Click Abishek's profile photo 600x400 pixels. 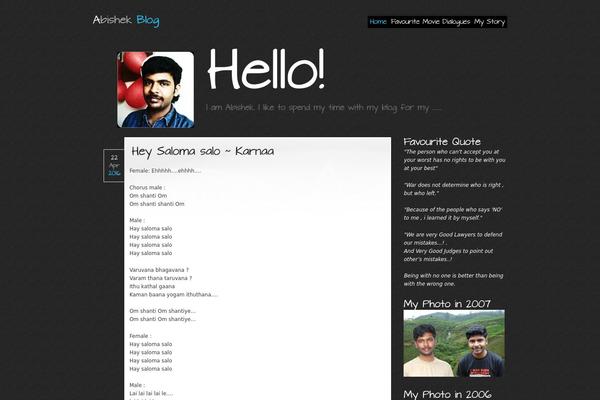[x=155, y=90]
